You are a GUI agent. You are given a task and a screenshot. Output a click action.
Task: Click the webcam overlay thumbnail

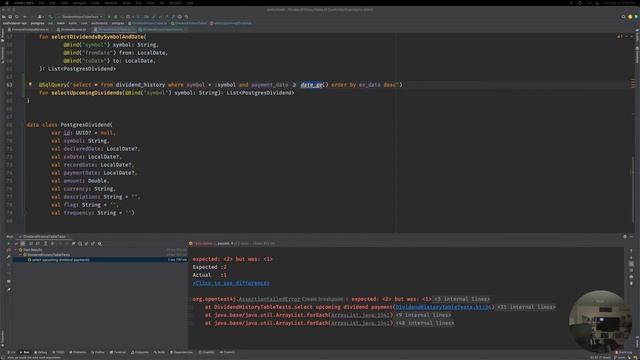(599, 321)
